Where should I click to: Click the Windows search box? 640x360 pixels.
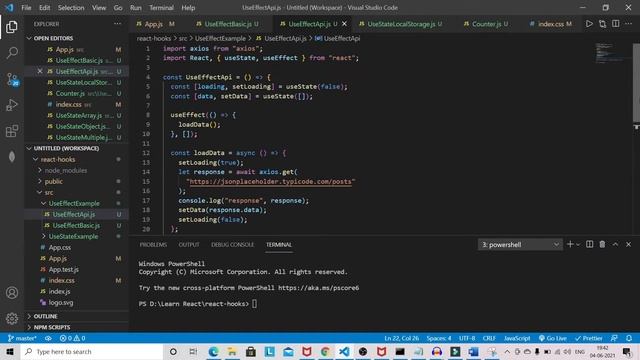(x=92, y=351)
